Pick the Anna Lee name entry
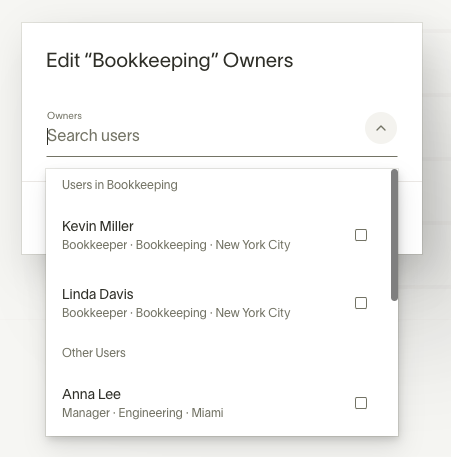Viewport: 451px width, 457px height. click(x=91, y=394)
